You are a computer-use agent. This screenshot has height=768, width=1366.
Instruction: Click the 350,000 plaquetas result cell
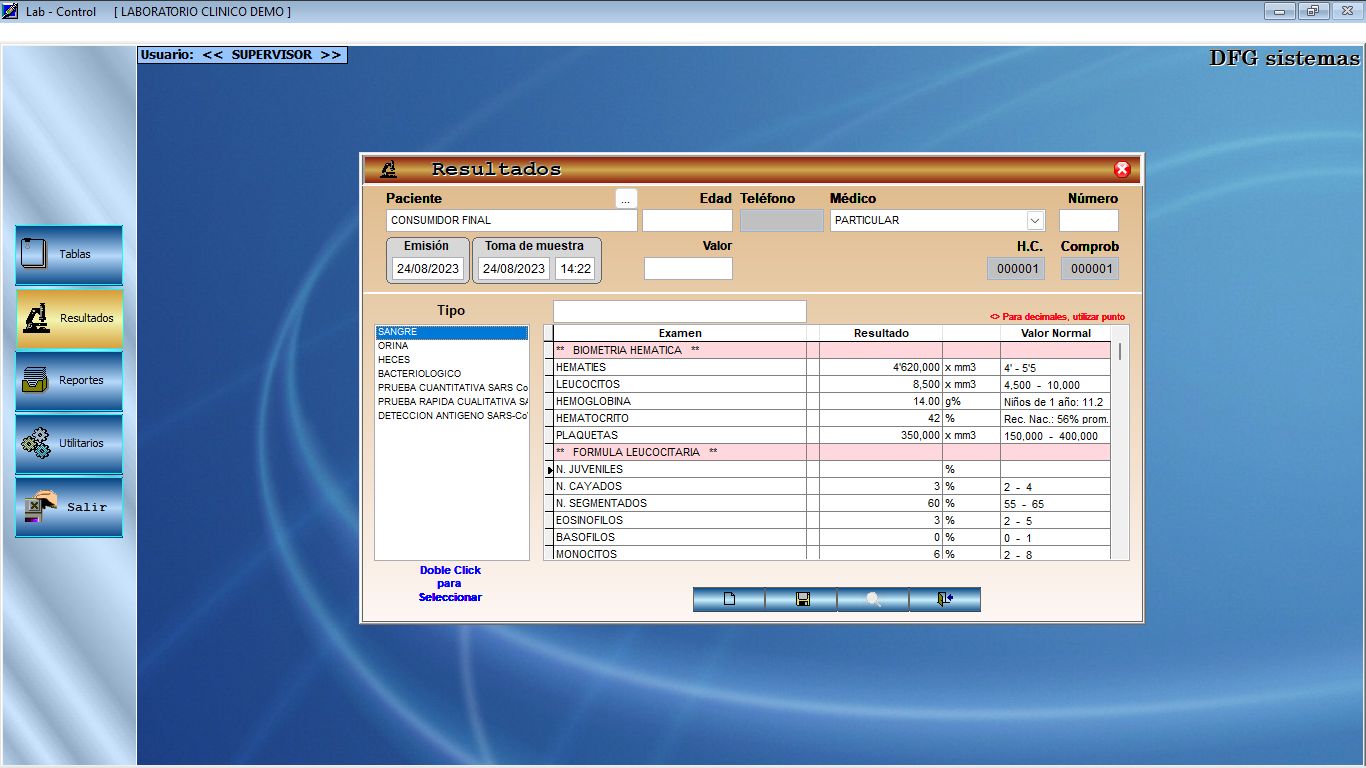[x=881, y=436]
